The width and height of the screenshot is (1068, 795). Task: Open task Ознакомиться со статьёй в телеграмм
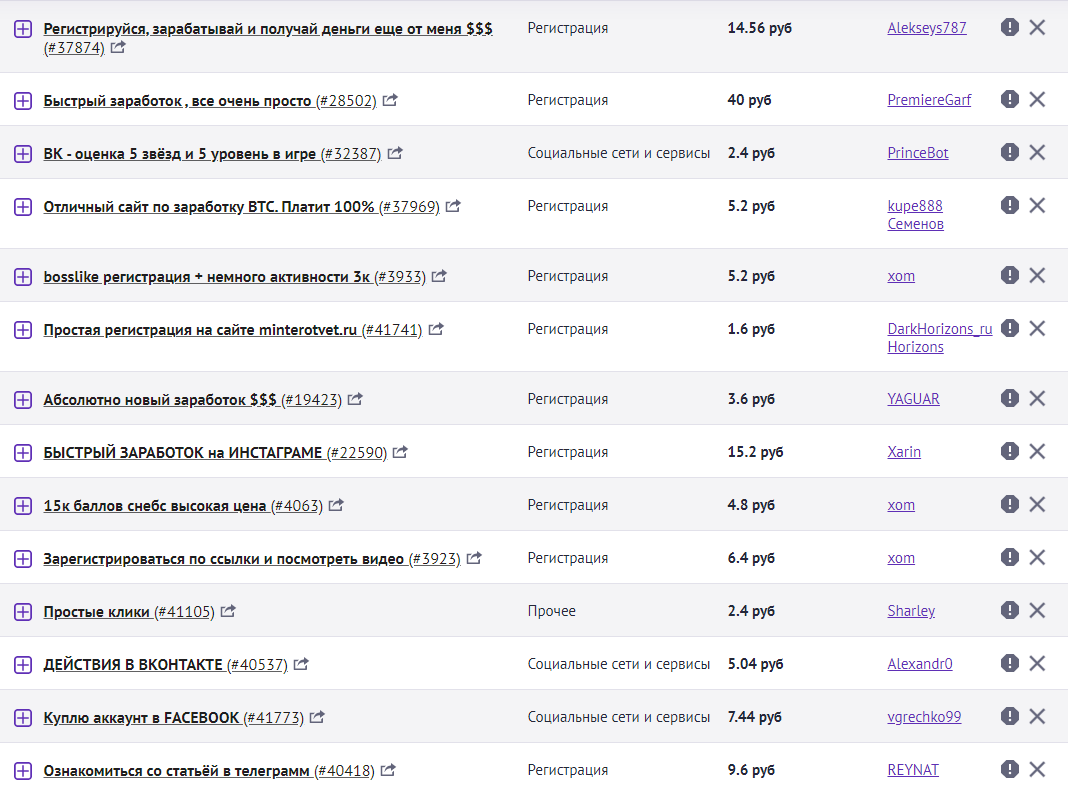pos(209,771)
